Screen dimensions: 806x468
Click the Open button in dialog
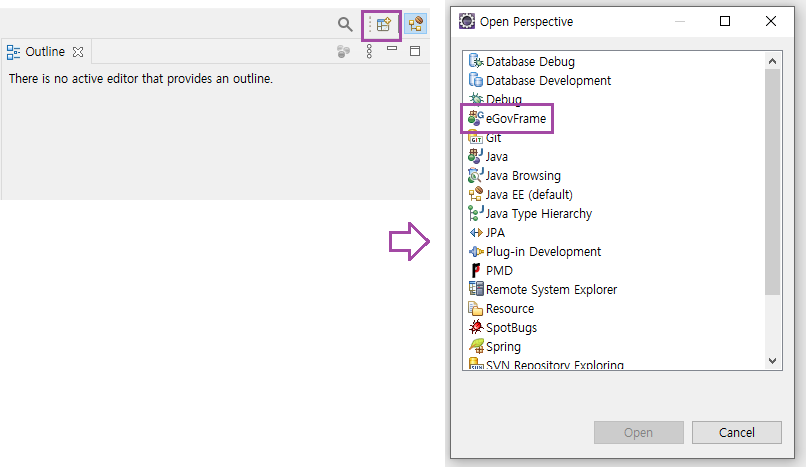coord(639,433)
